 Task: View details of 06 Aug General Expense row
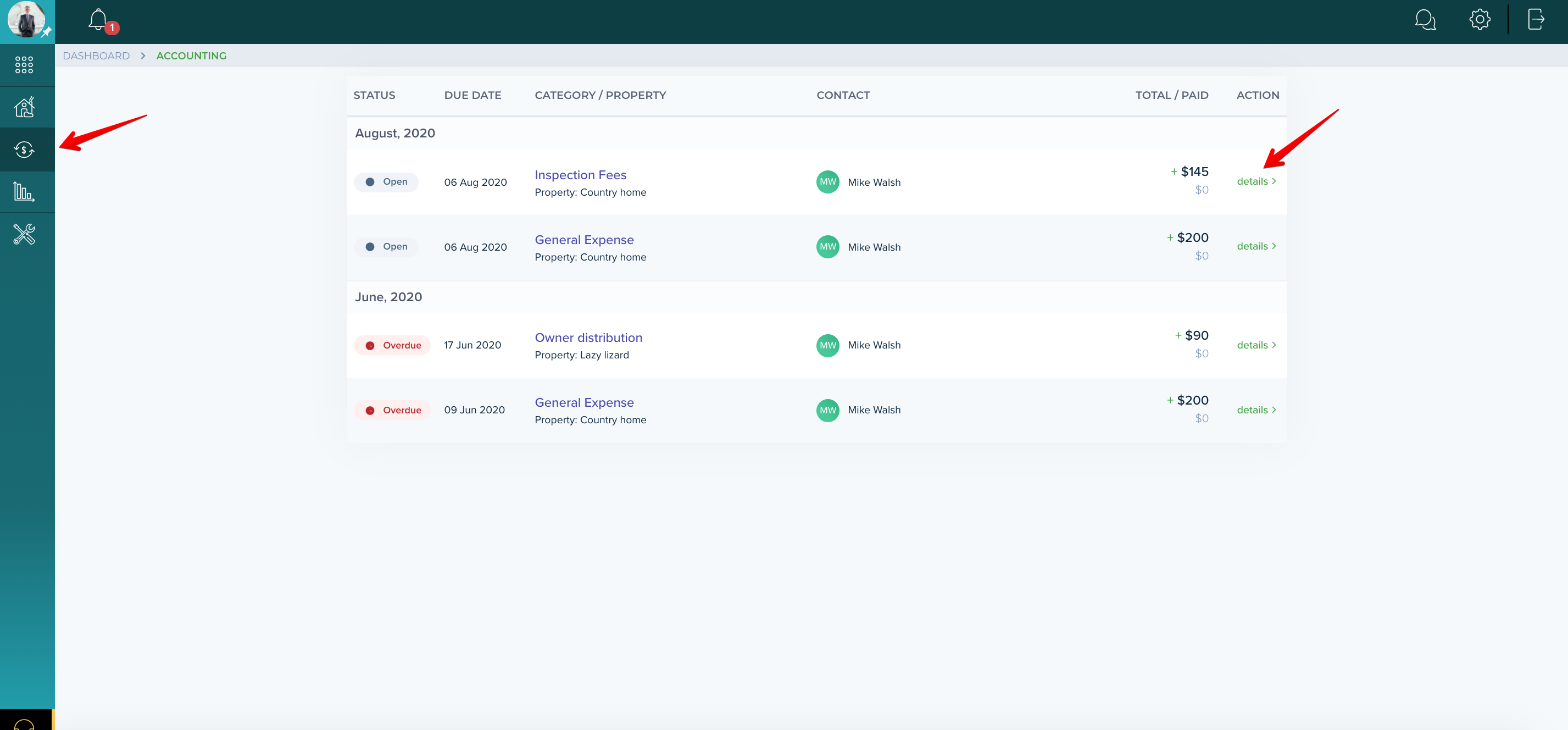pos(1256,246)
